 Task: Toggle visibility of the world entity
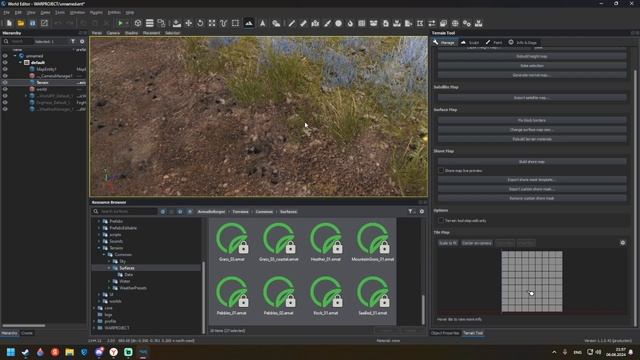5,89
